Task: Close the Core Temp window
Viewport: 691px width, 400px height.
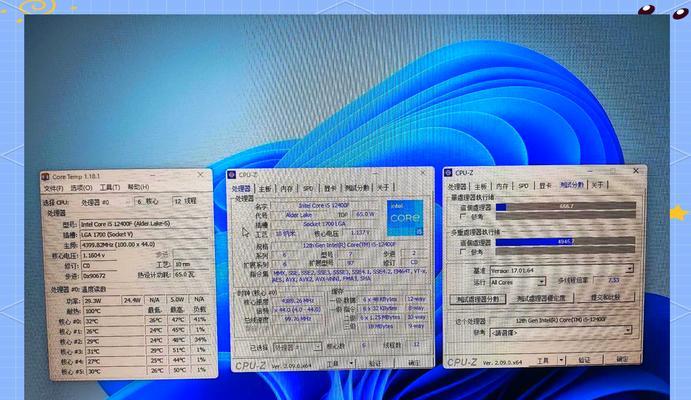Action: 201,175
